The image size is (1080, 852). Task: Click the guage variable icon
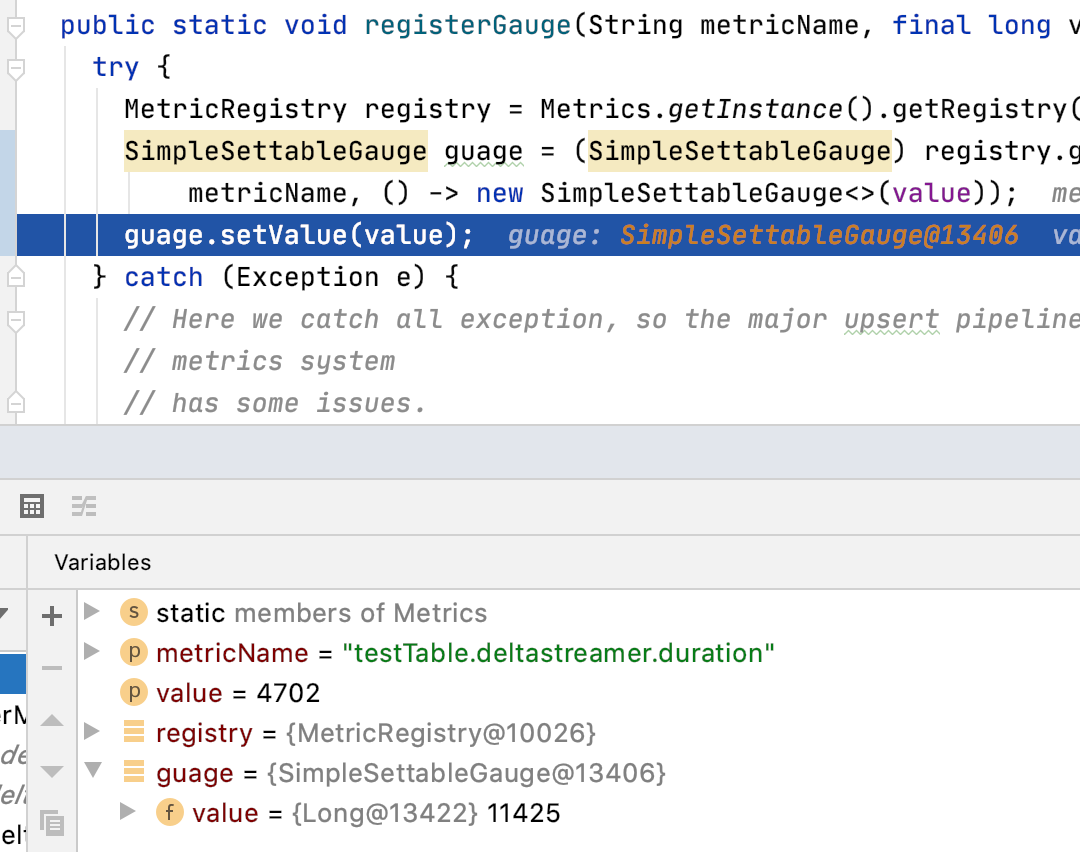click(134, 771)
